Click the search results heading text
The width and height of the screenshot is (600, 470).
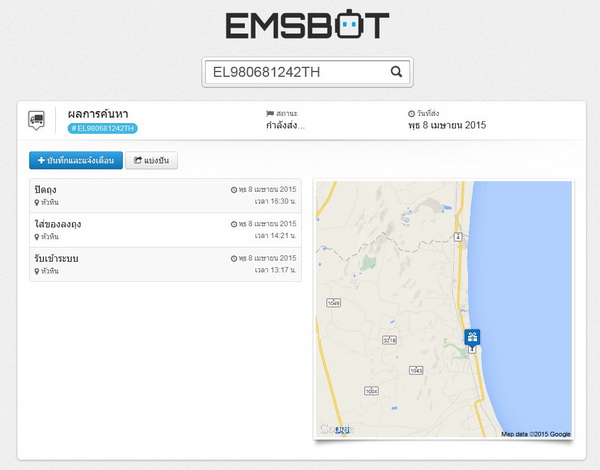point(98,114)
